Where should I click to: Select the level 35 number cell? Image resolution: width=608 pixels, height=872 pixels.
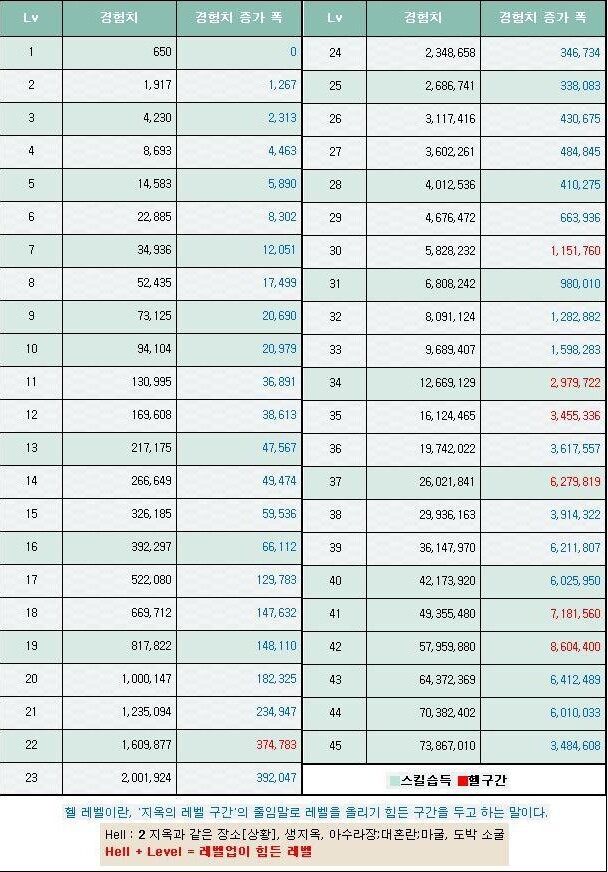pos(335,416)
